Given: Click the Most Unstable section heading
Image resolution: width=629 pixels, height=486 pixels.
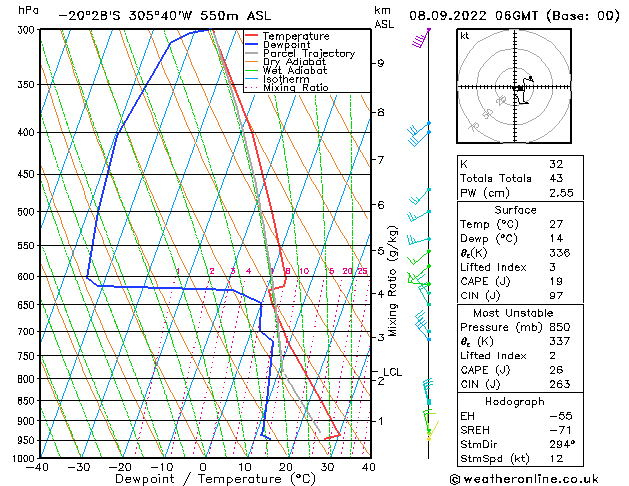Looking at the screenshot, I should click(x=513, y=313).
